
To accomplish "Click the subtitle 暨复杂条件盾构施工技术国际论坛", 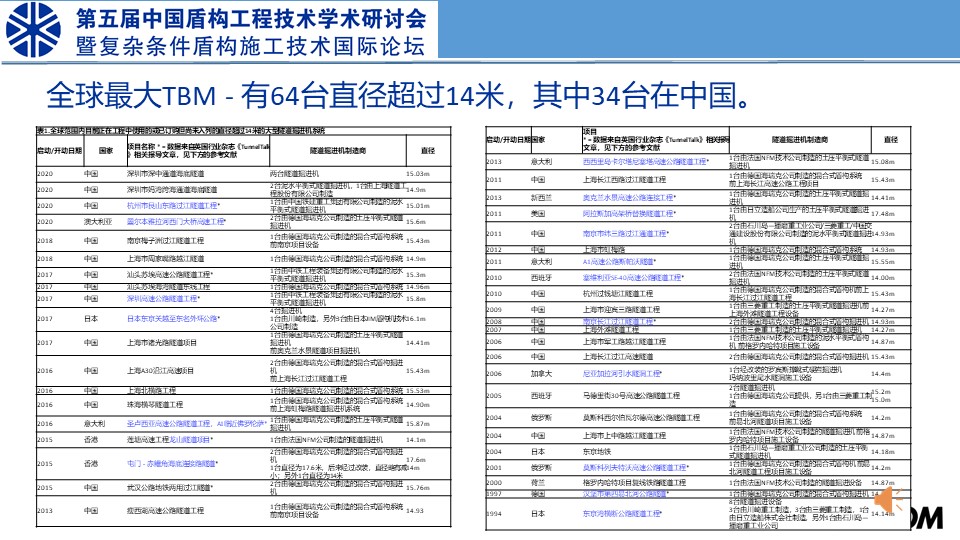I will [250, 46].
